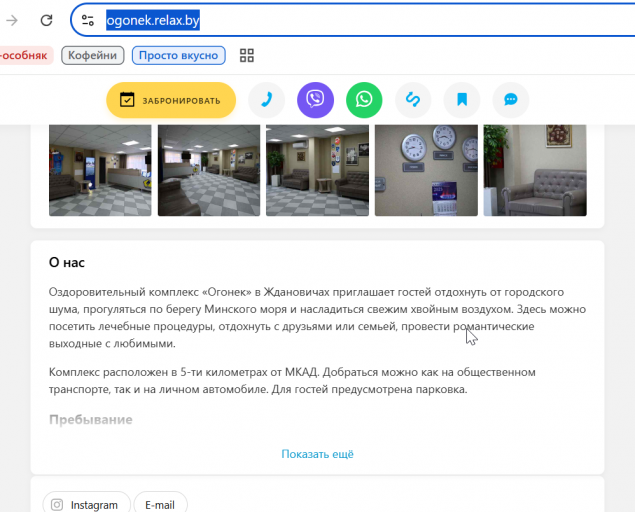This screenshot has height=512, width=635.
Task: Open the Instagram link button
Action: pyautogui.click(x=87, y=504)
